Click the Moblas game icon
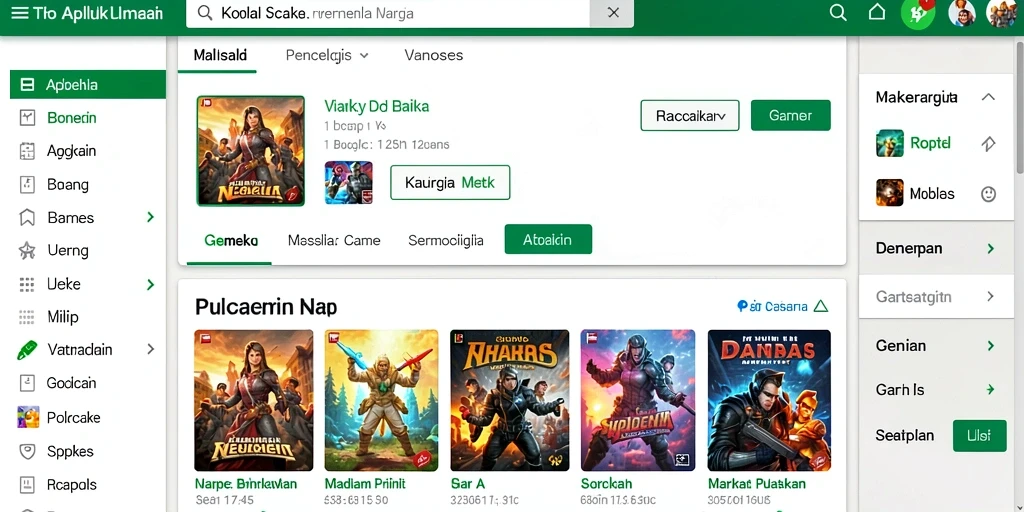 click(x=889, y=193)
